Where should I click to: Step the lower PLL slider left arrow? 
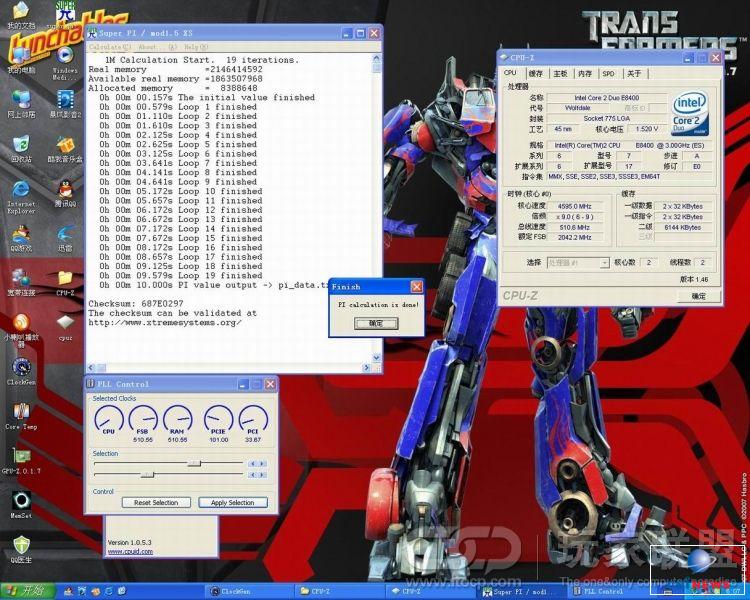pyautogui.click(x=253, y=475)
